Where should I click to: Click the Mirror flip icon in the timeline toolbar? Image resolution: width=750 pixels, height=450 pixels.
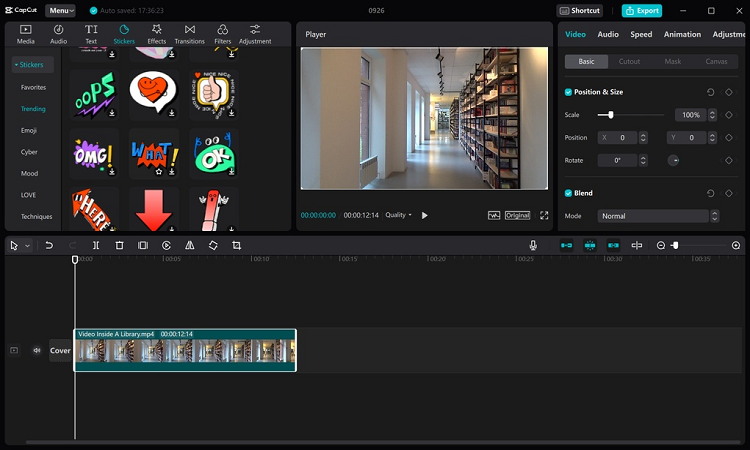[x=189, y=245]
